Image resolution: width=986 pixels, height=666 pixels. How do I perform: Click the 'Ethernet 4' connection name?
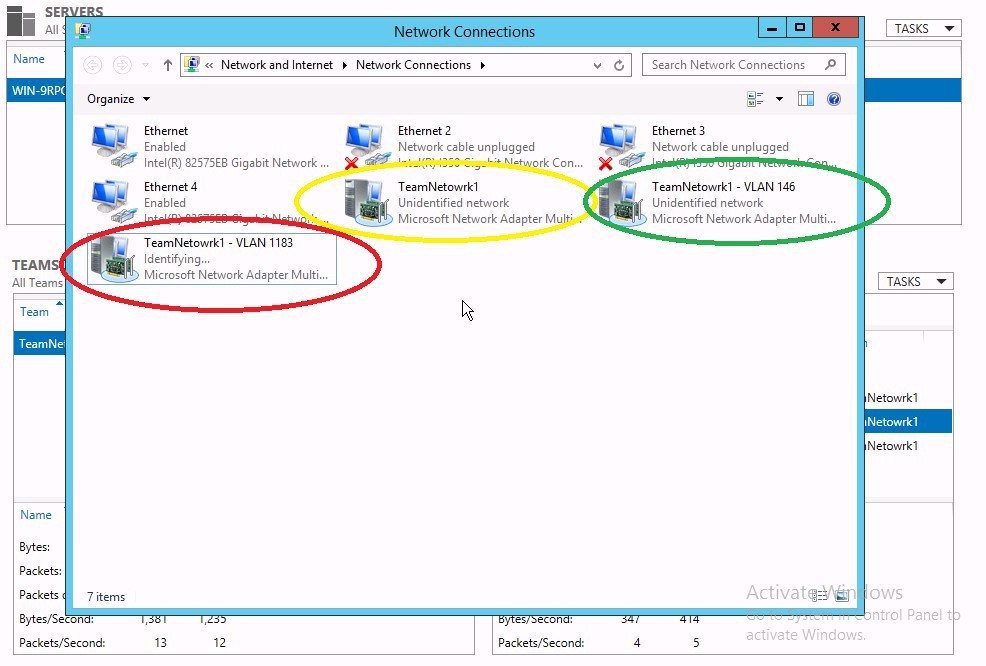(x=170, y=187)
